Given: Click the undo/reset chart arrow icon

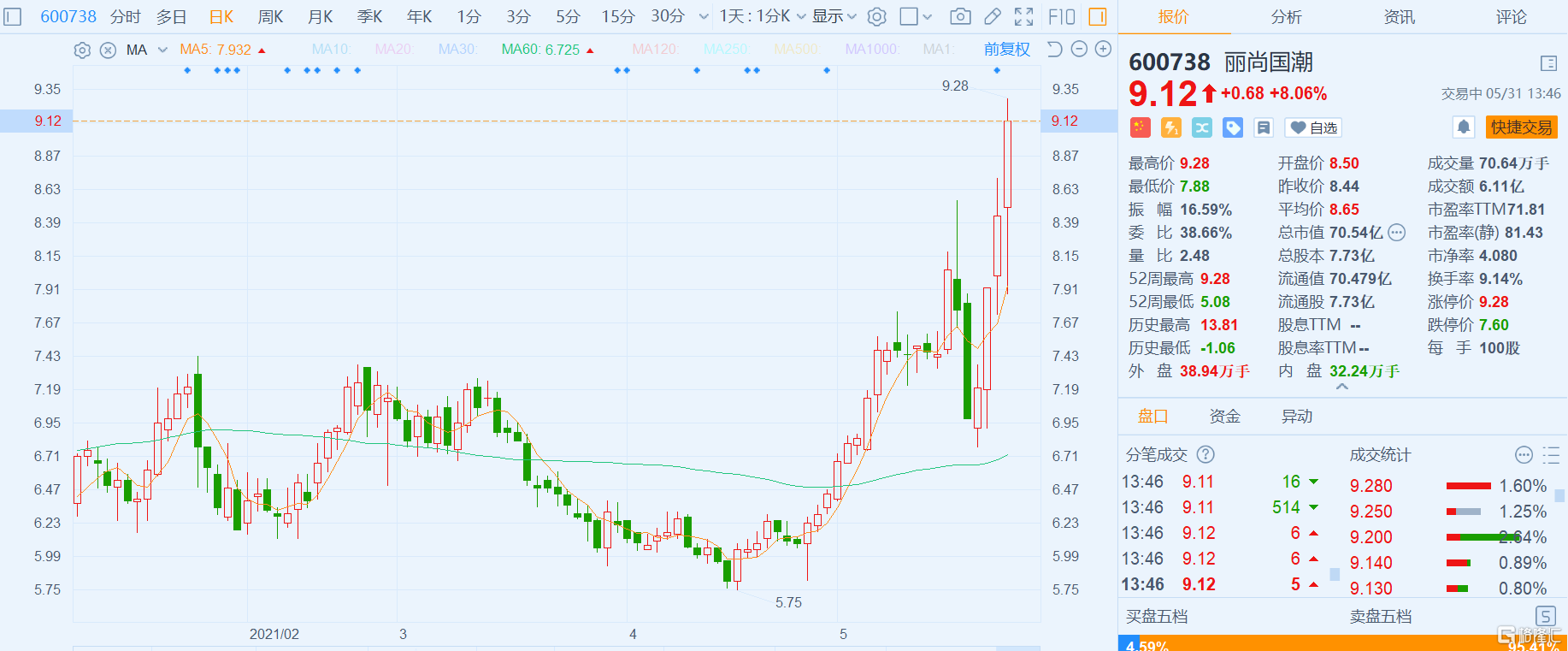Looking at the screenshot, I should [1055, 49].
